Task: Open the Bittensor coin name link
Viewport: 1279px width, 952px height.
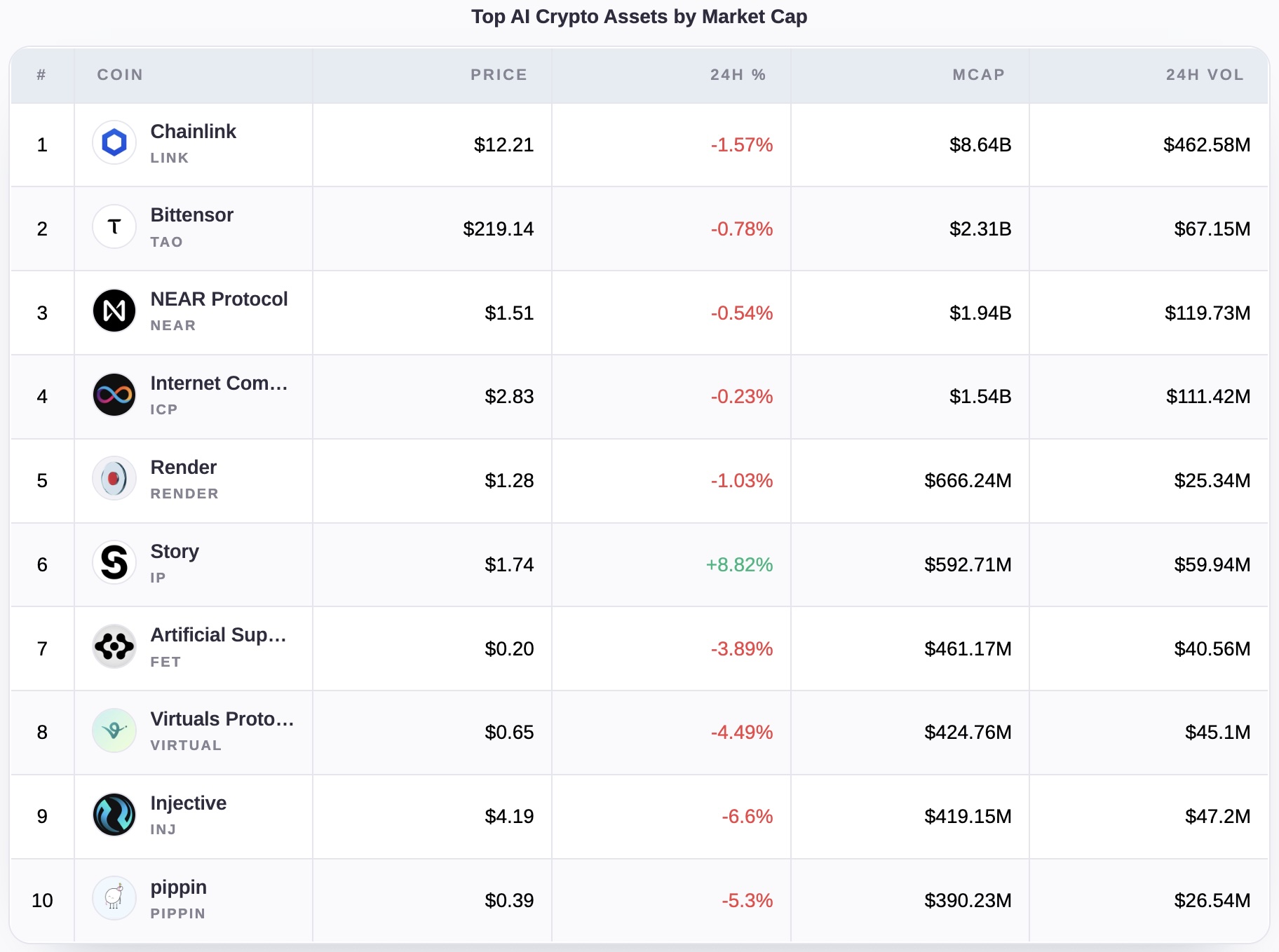Action: point(192,215)
